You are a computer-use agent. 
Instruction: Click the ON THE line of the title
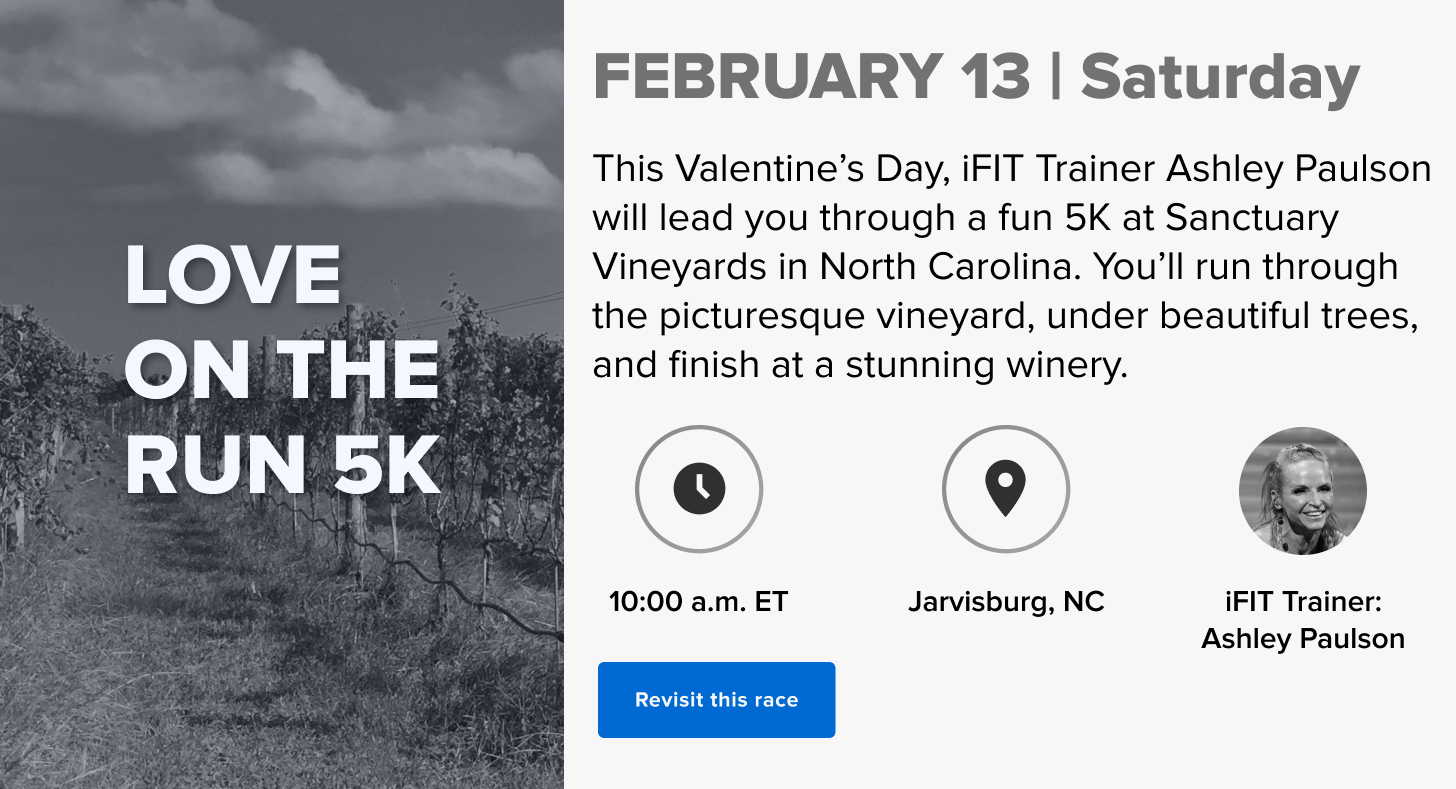click(x=282, y=371)
